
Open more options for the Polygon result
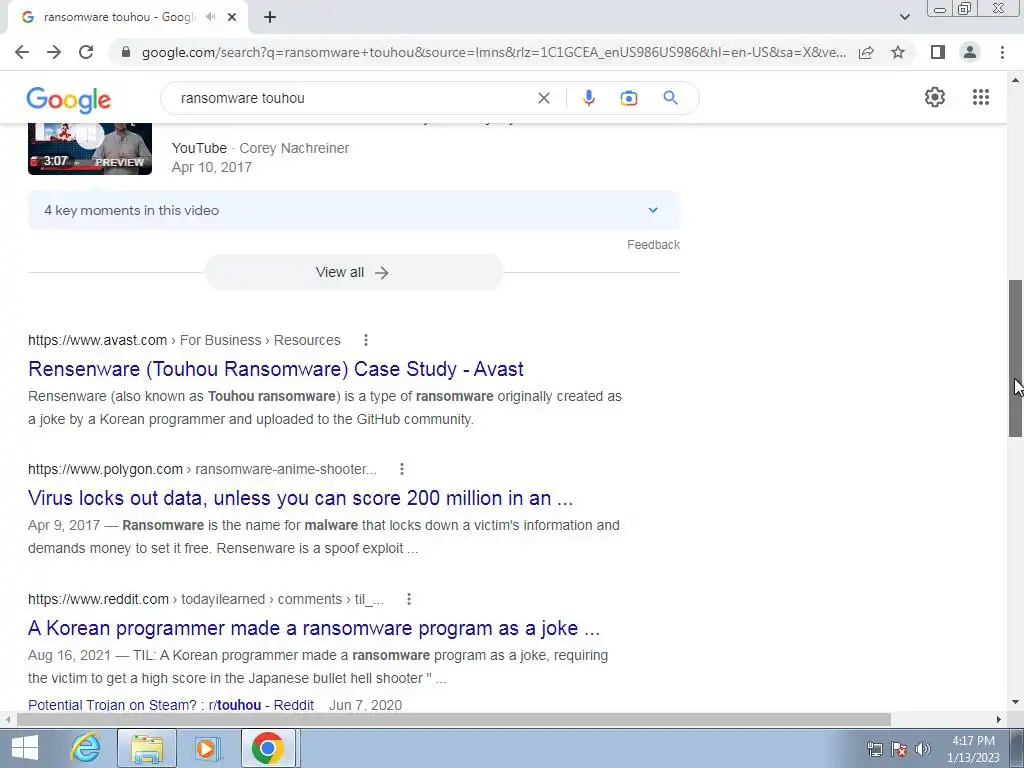[x=402, y=469]
